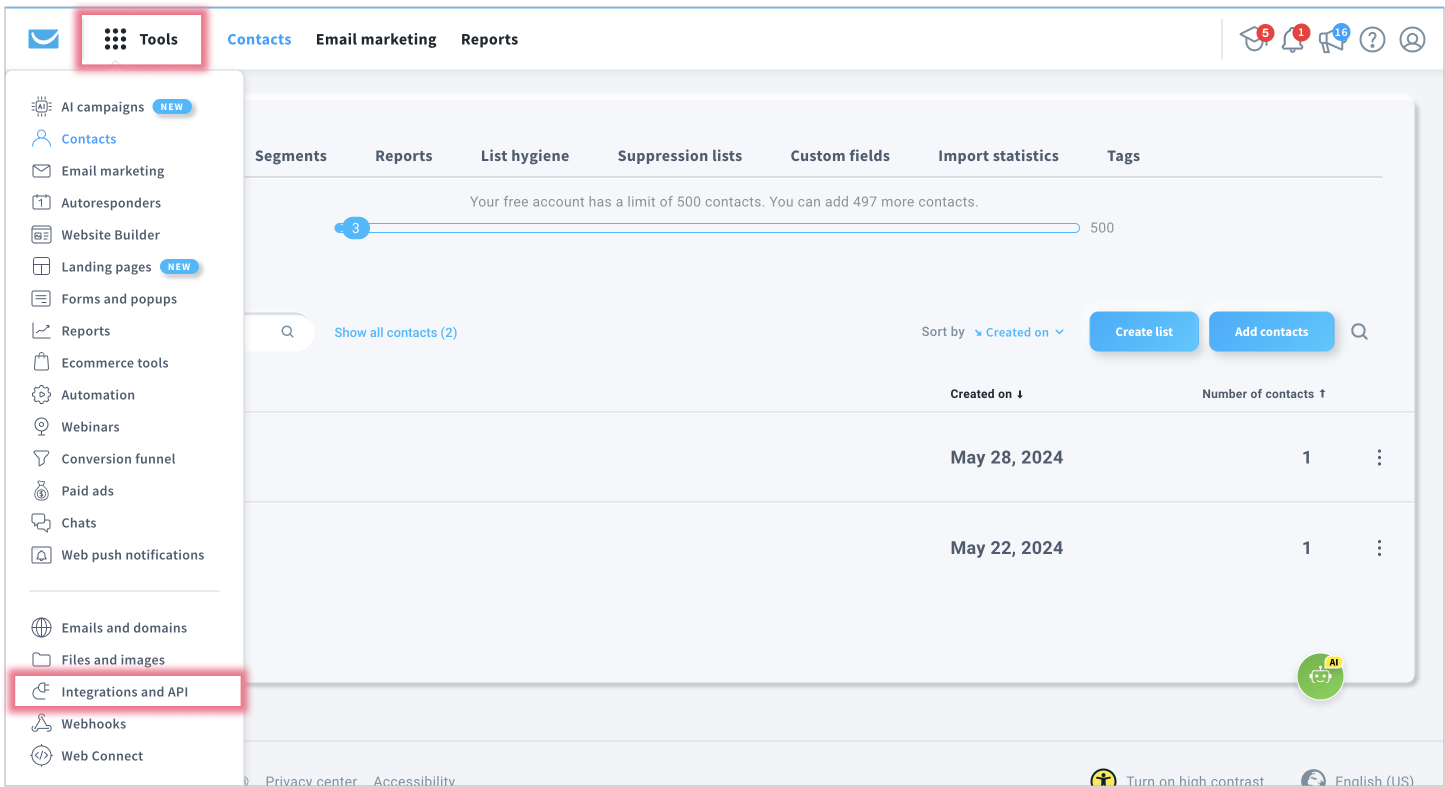Click the Conversion funnel icon
Viewport: 1445px width, 787px height.
41,459
